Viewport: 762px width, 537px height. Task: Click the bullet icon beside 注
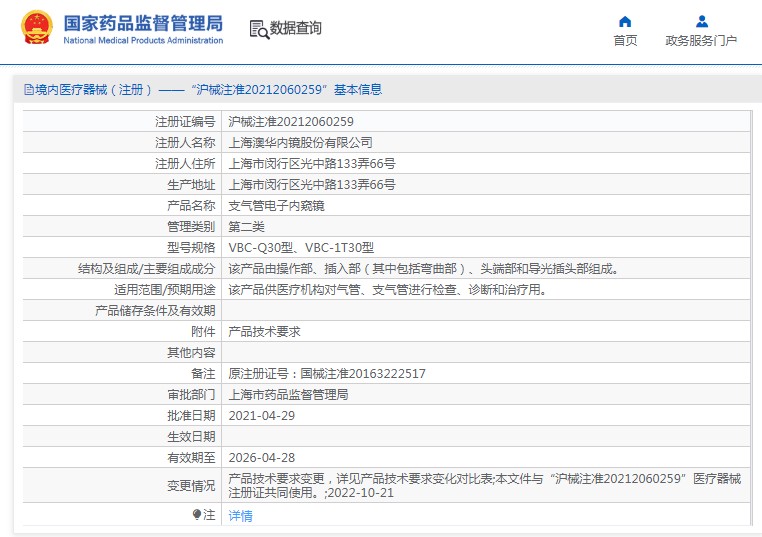click(197, 515)
